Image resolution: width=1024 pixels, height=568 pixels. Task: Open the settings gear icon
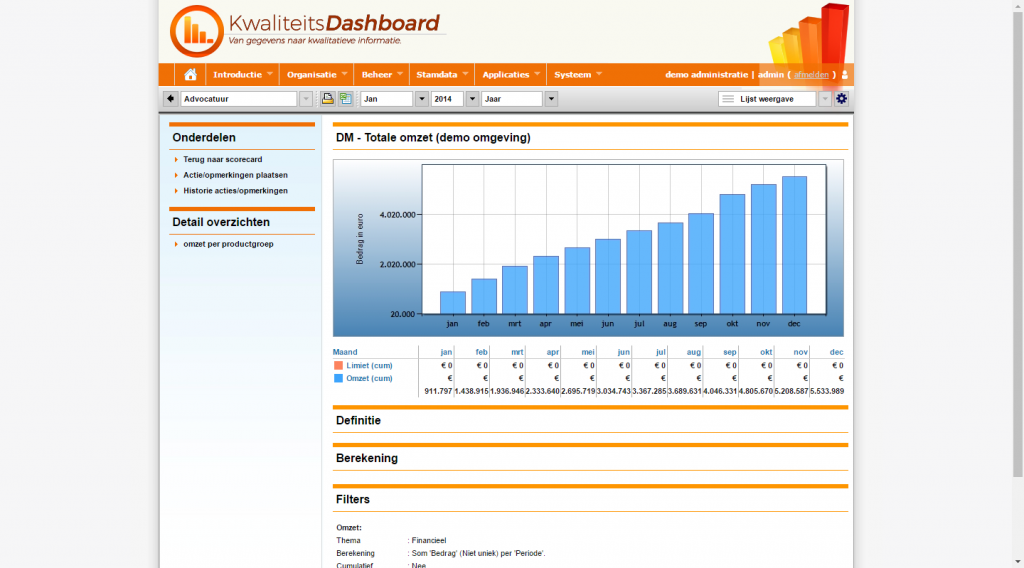pos(841,99)
